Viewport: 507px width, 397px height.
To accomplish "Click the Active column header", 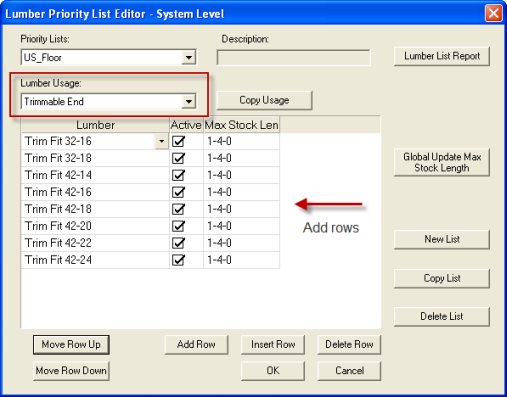I will tap(186, 125).
